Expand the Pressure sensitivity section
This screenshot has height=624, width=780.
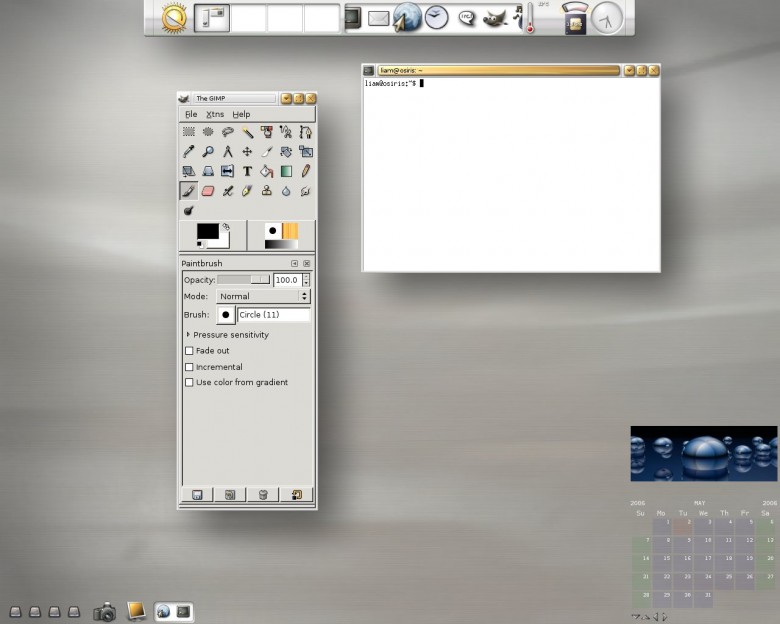[x=188, y=334]
